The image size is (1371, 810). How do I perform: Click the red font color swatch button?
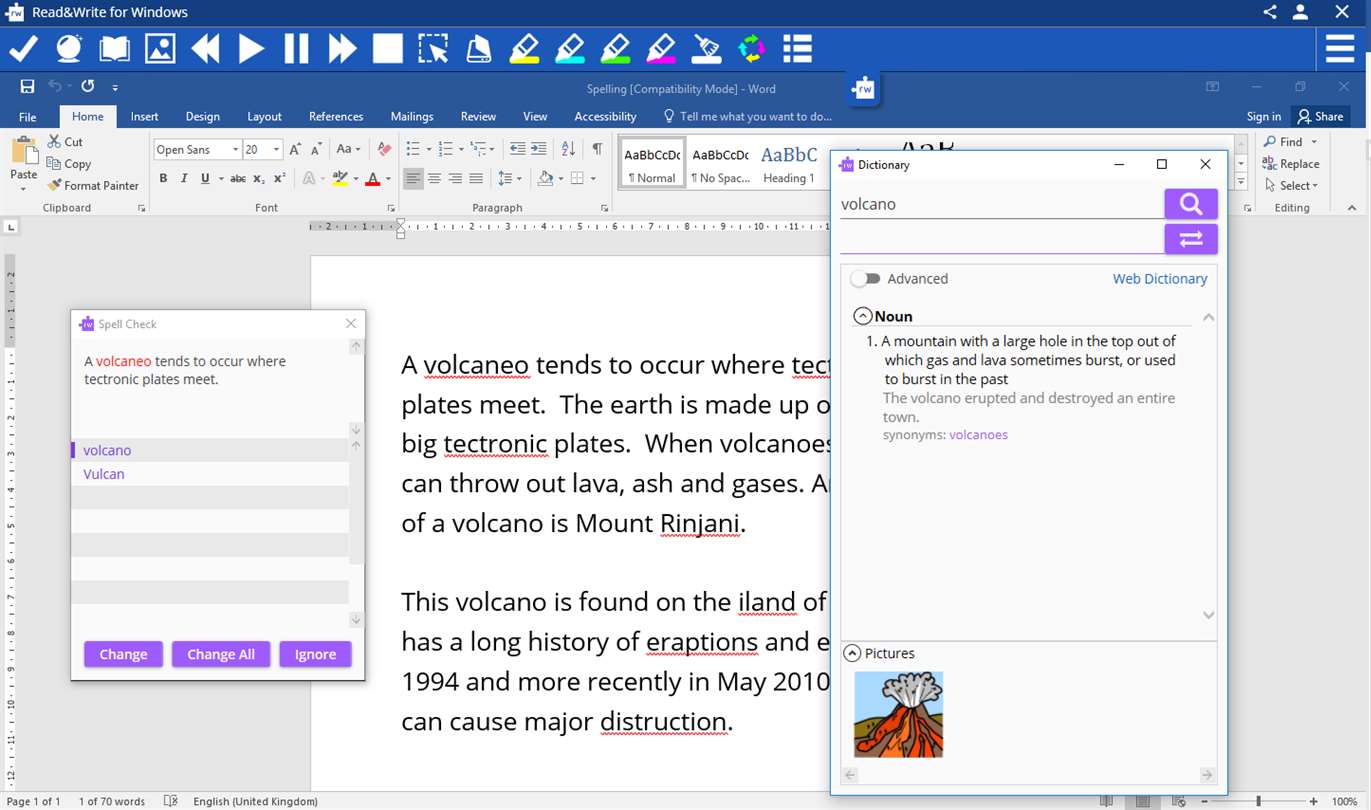tap(372, 179)
